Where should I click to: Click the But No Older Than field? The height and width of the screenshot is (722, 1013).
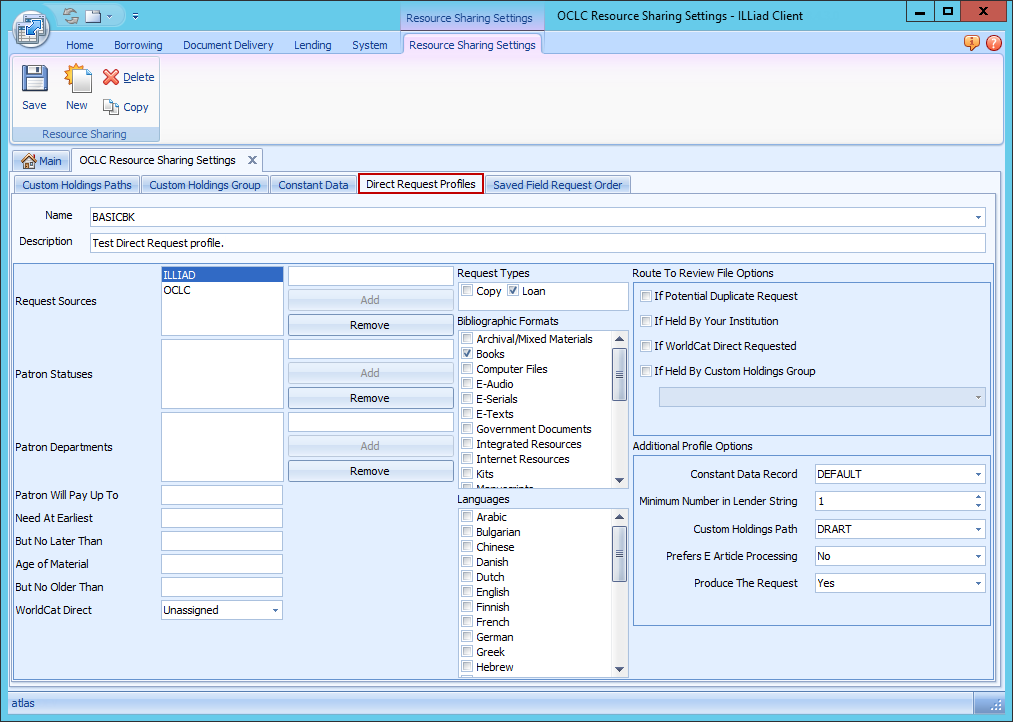[x=222, y=587]
